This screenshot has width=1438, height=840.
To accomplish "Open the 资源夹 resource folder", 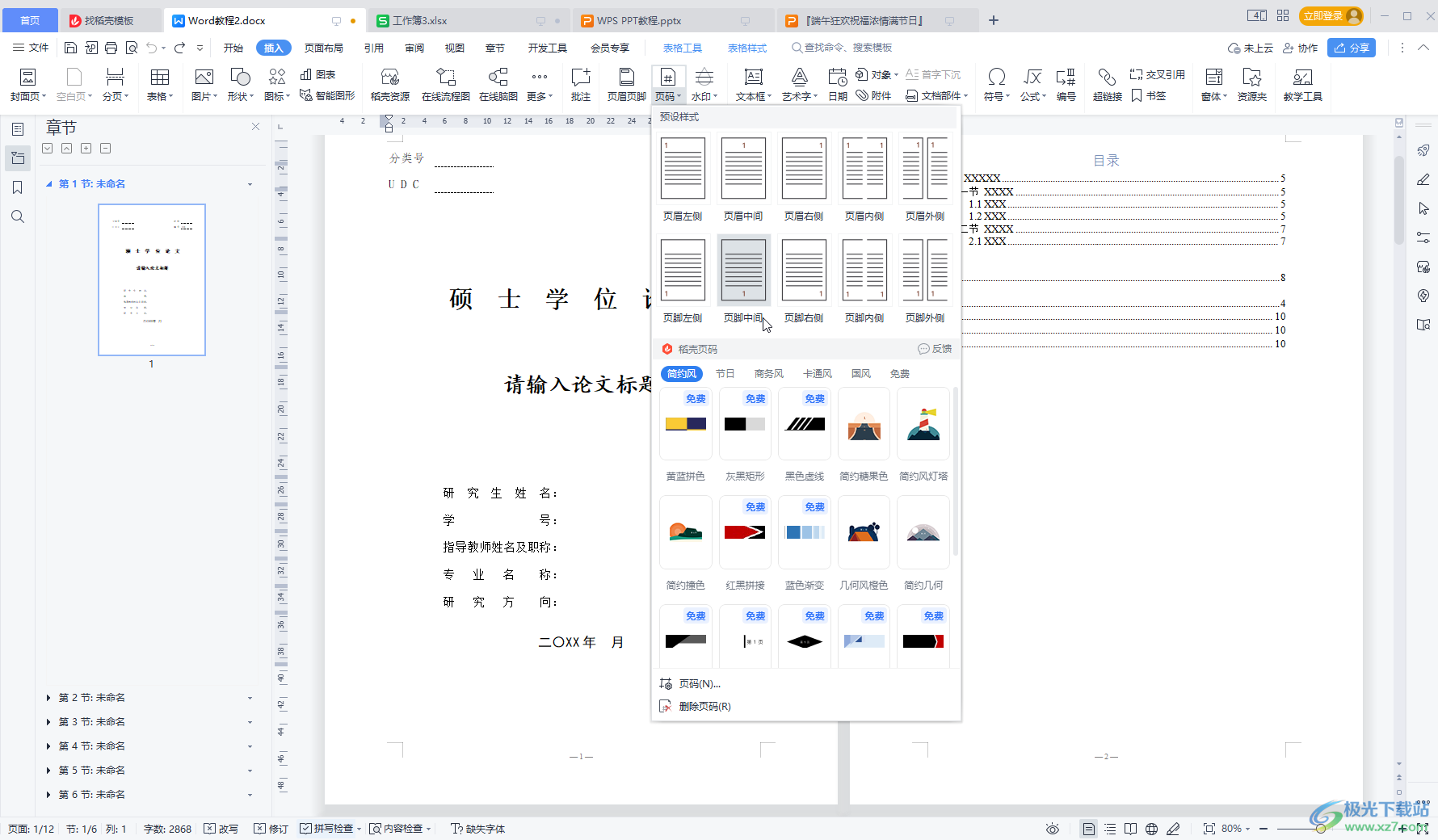I will tap(1252, 85).
